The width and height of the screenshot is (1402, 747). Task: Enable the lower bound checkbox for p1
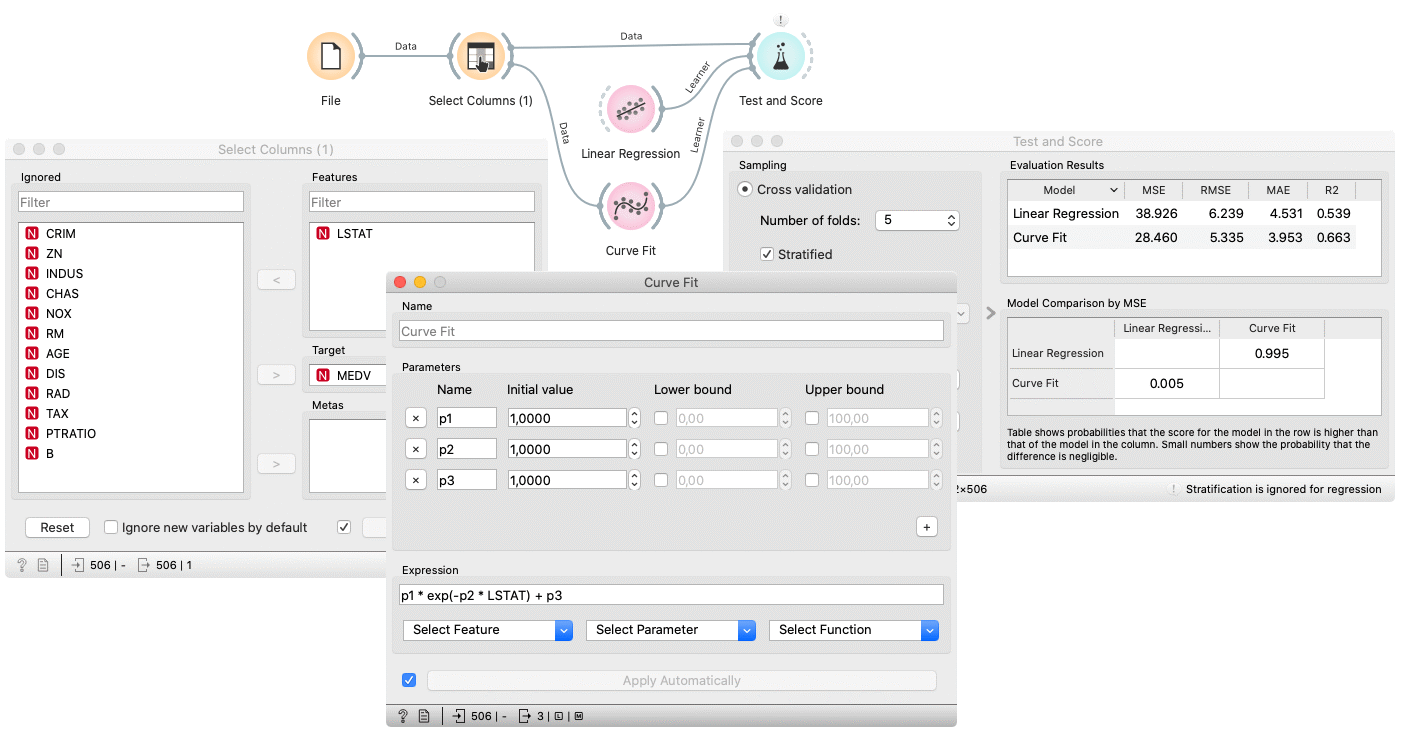pos(661,418)
